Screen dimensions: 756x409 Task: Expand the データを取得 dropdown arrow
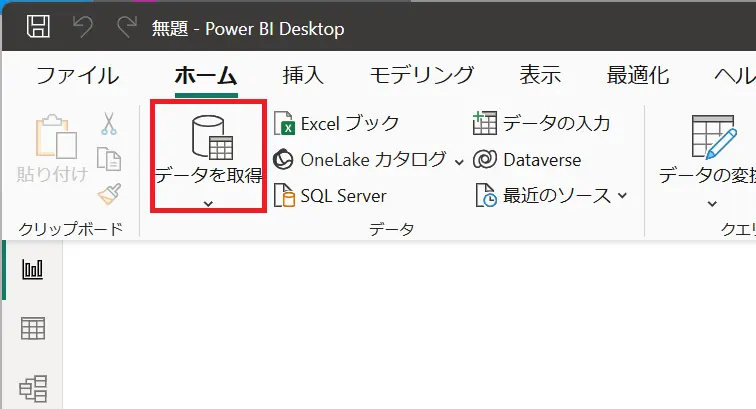pos(208,203)
